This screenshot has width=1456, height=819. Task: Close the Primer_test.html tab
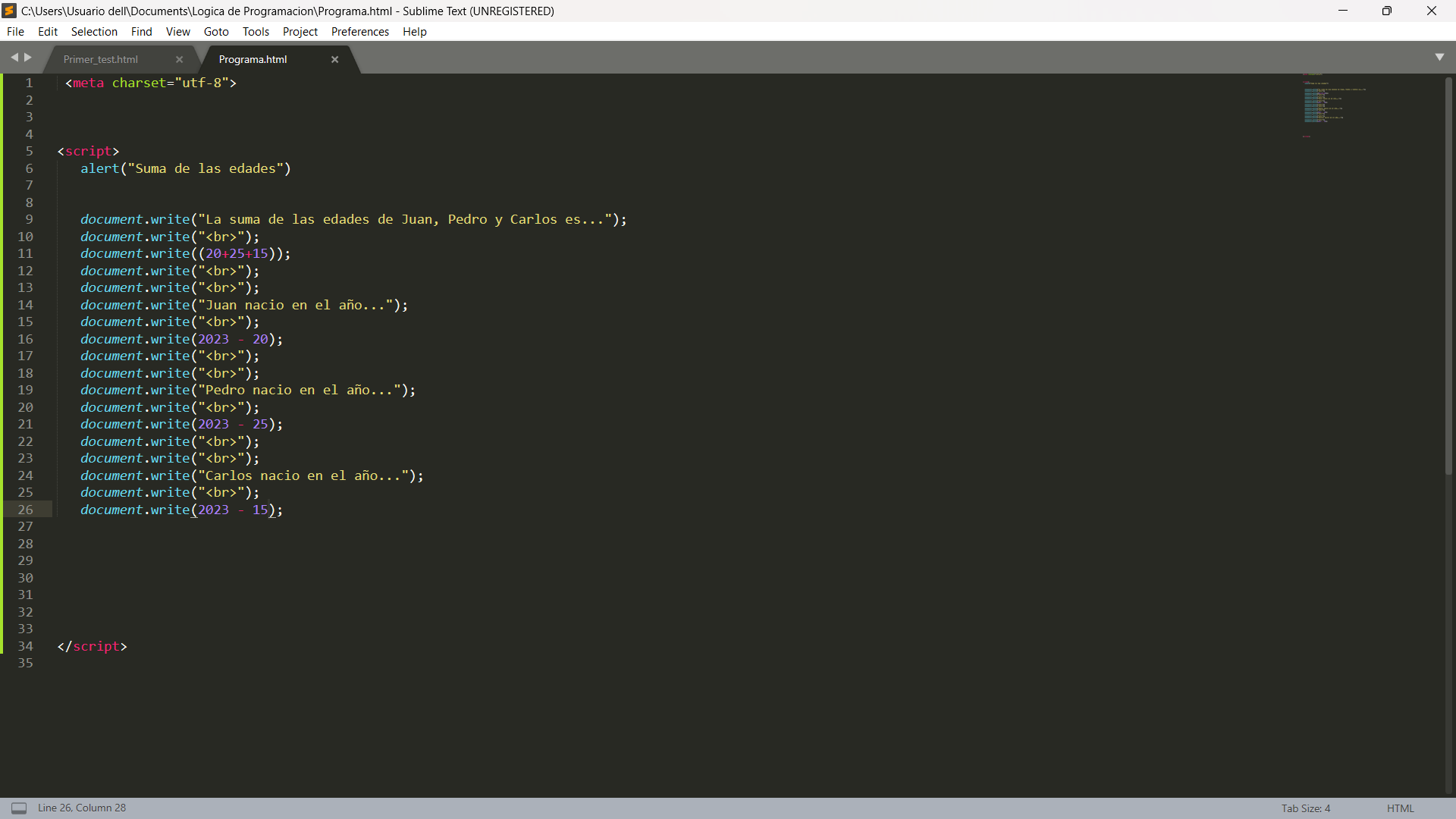click(180, 59)
